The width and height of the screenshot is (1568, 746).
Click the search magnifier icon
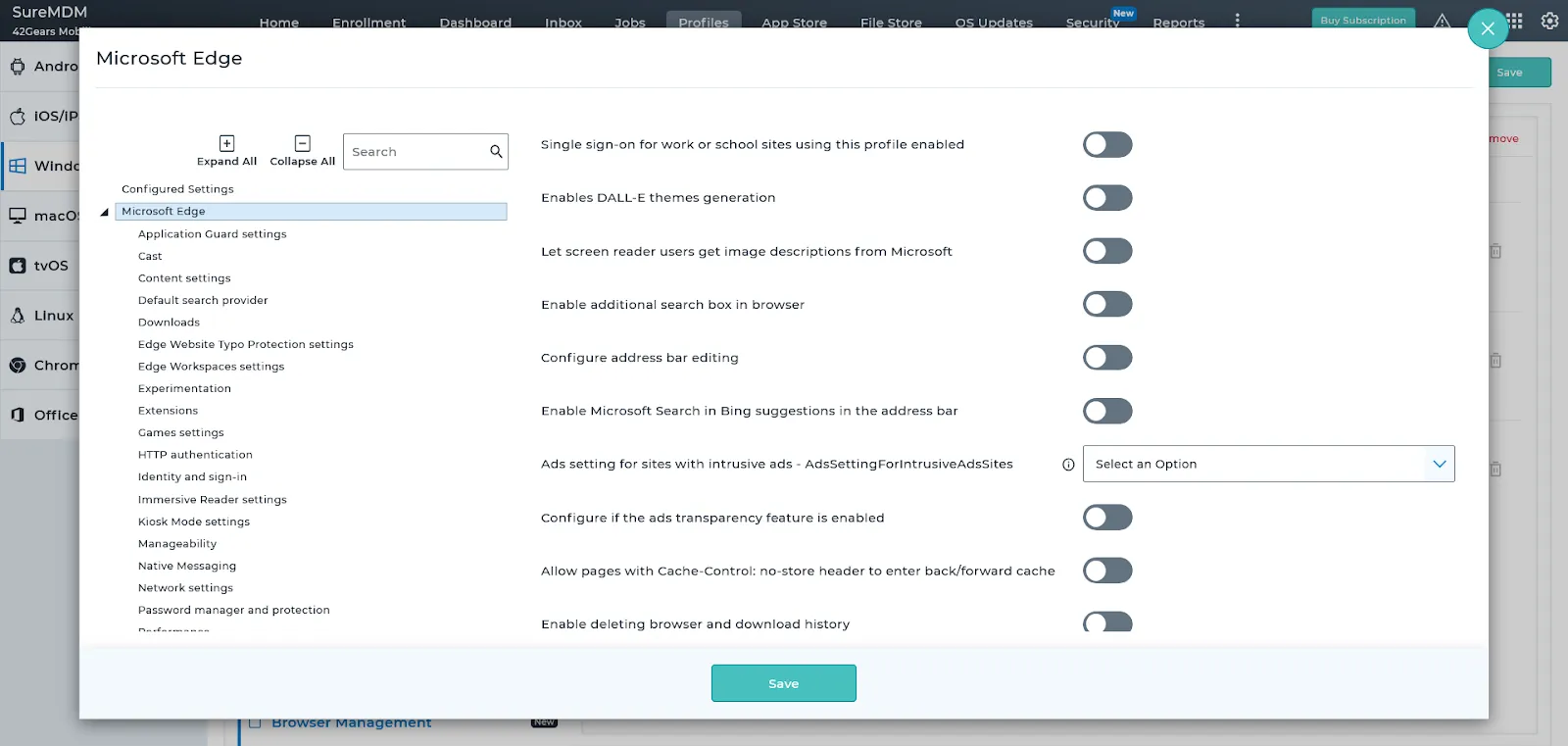point(496,152)
